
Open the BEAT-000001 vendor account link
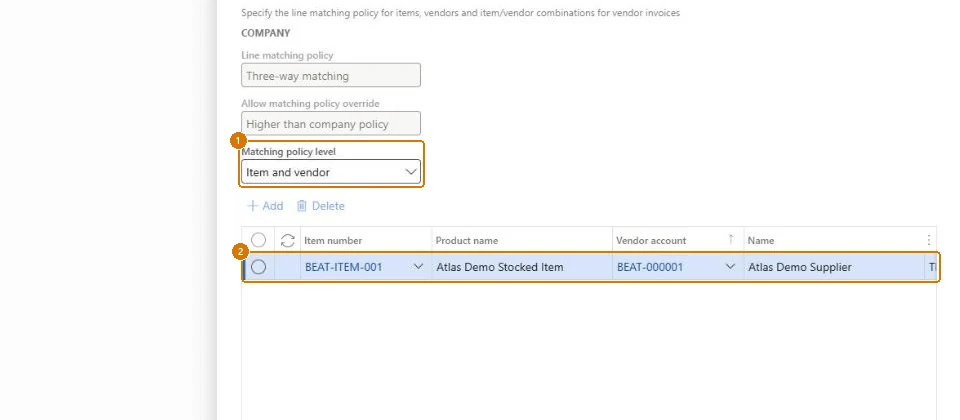tap(650, 267)
